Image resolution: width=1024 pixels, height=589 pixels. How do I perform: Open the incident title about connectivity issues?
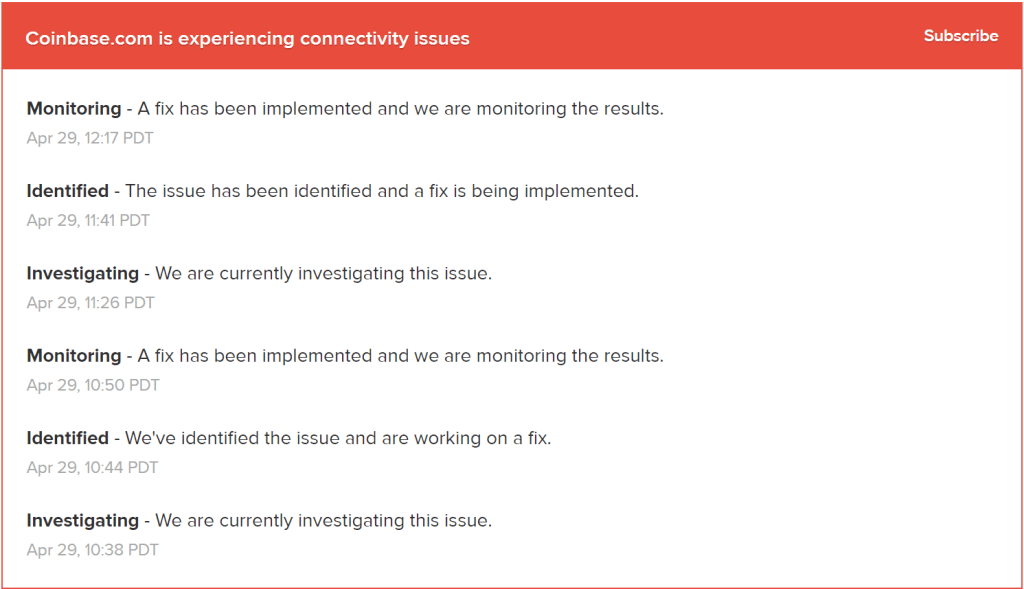point(249,38)
